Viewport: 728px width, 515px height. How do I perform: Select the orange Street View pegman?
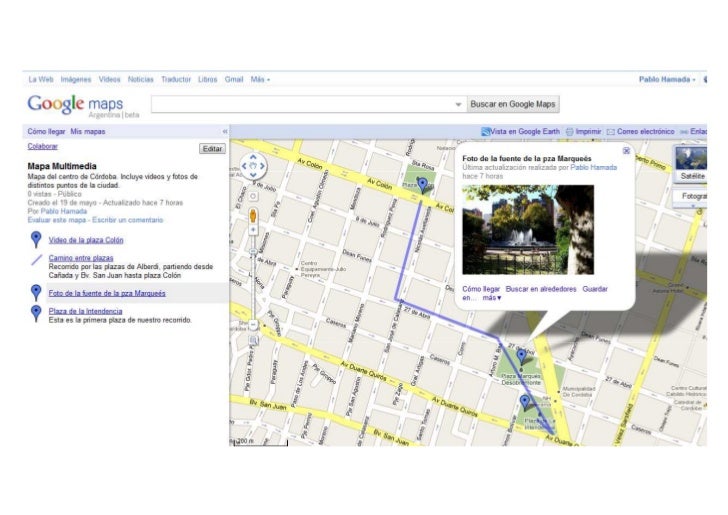pos(253,216)
